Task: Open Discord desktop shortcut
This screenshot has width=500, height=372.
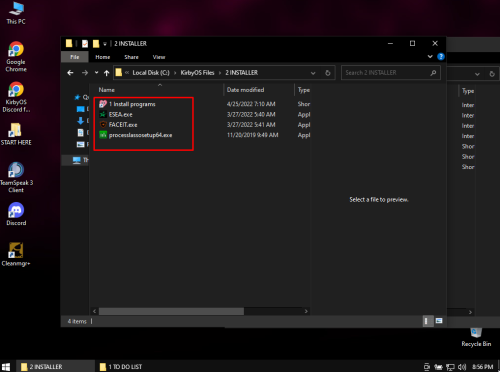Action: (16, 214)
